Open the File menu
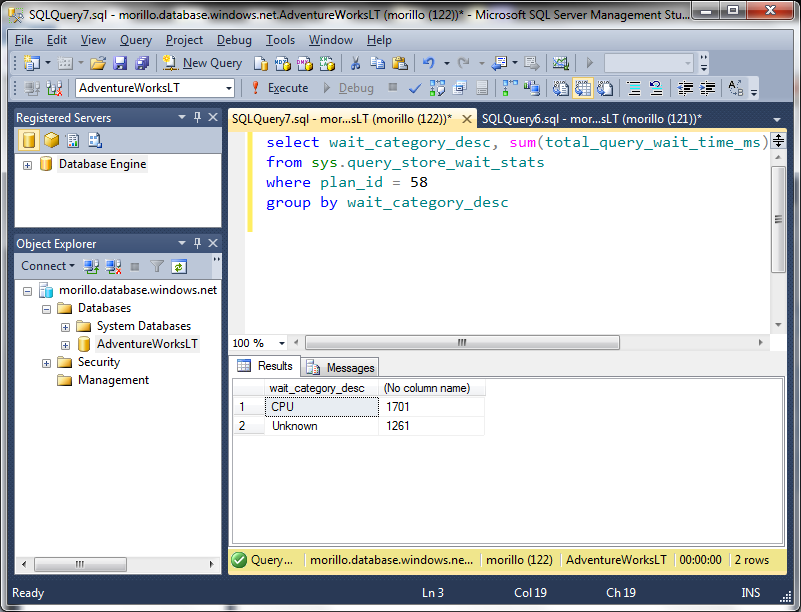 (x=24, y=40)
